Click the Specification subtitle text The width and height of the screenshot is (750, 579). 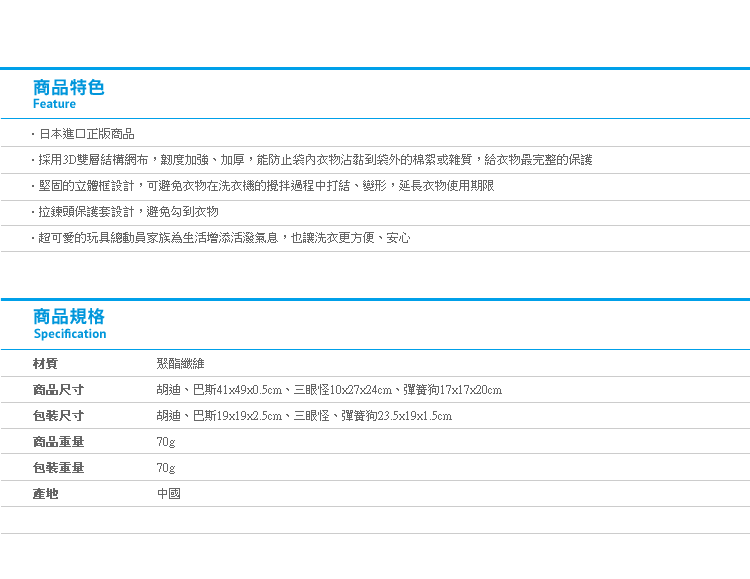[70, 334]
